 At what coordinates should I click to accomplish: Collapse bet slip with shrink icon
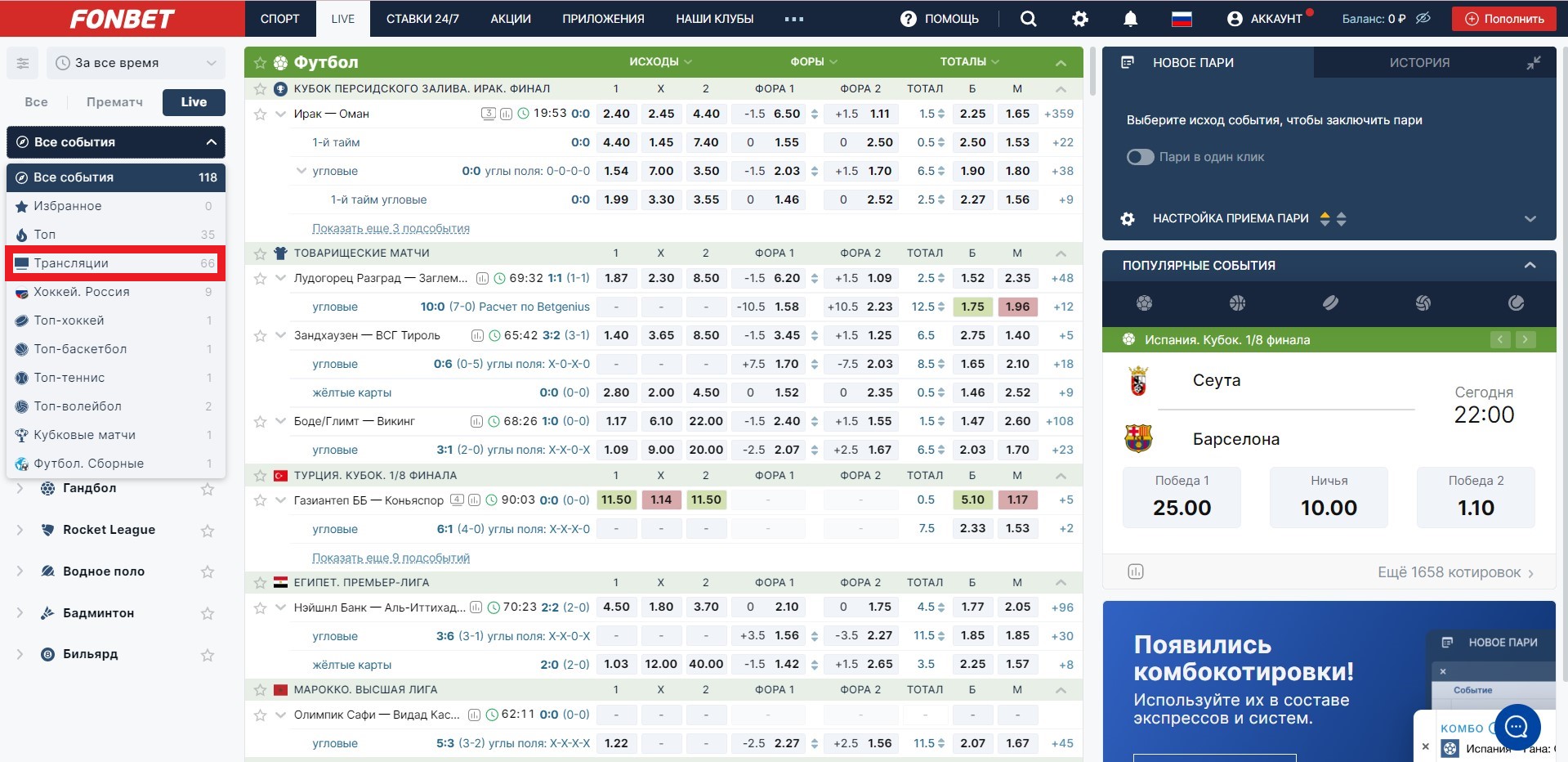click(x=1533, y=63)
